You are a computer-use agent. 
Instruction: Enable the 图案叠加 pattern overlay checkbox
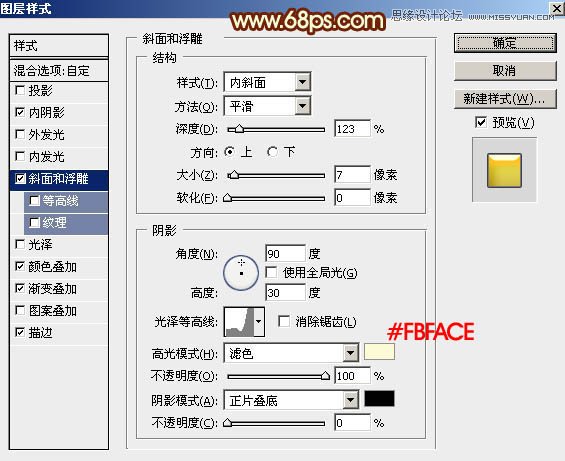pyautogui.click(x=20, y=311)
